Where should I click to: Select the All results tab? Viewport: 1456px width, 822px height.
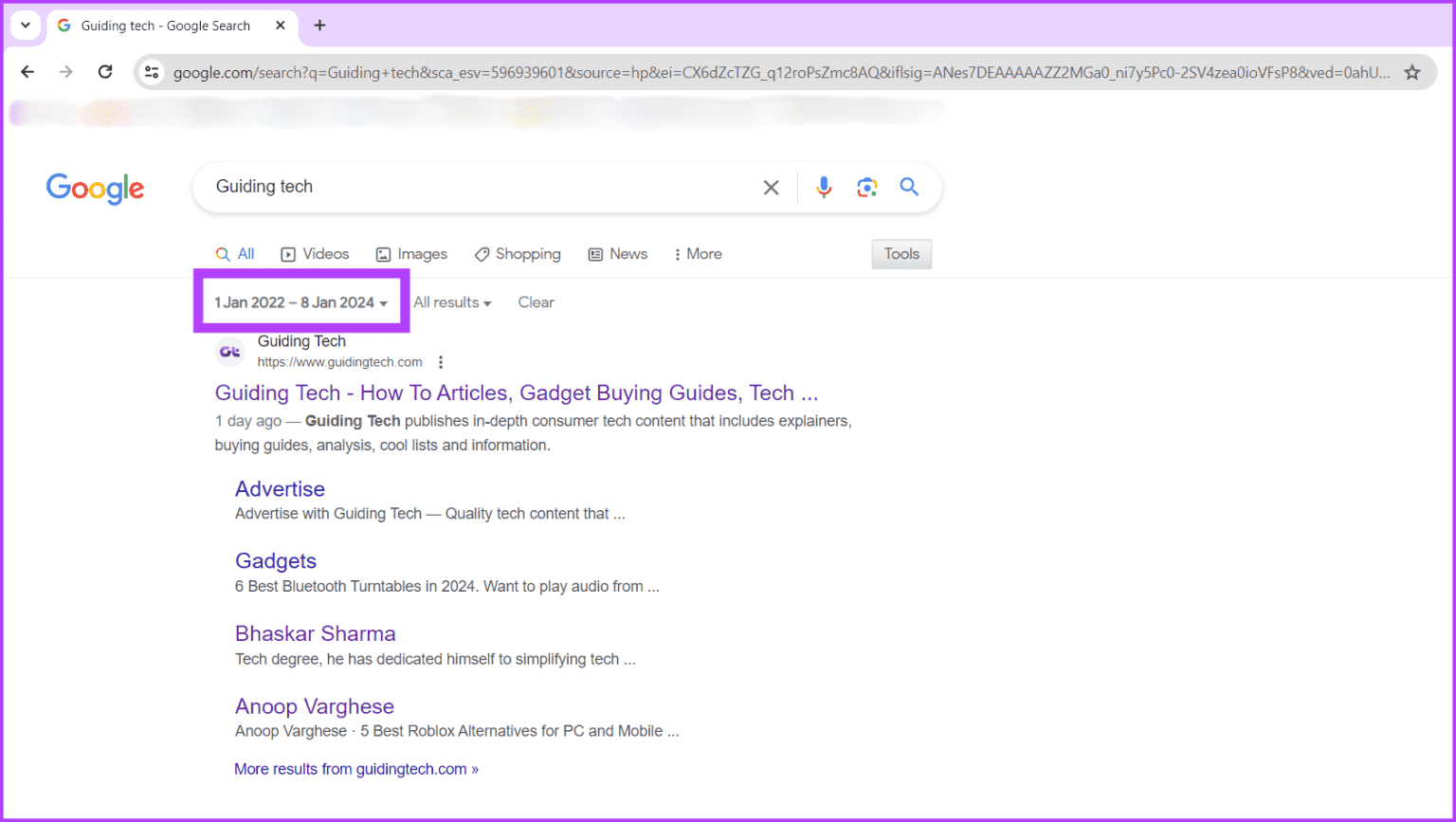(235, 254)
